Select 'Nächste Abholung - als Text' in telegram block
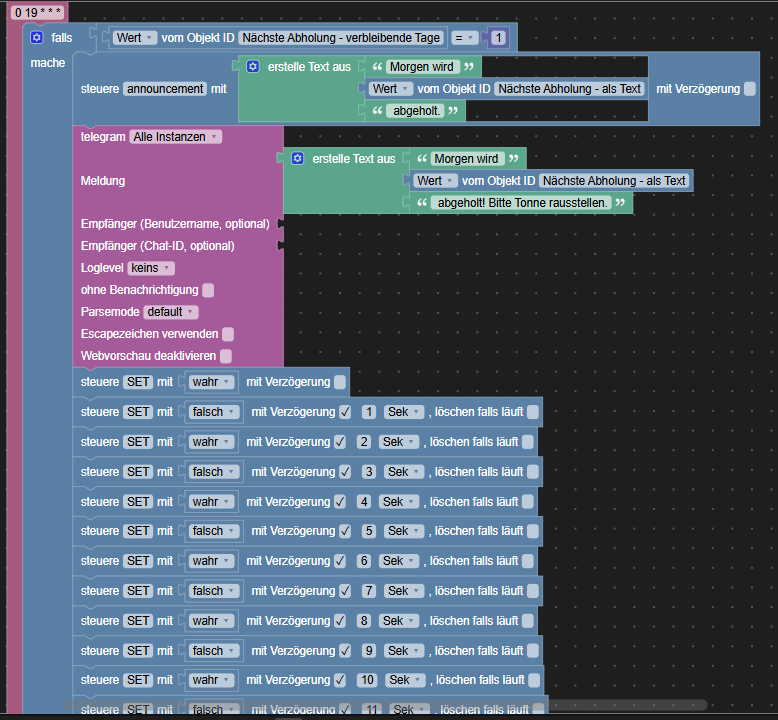This screenshot has width=778, height=720. [614, 181]
